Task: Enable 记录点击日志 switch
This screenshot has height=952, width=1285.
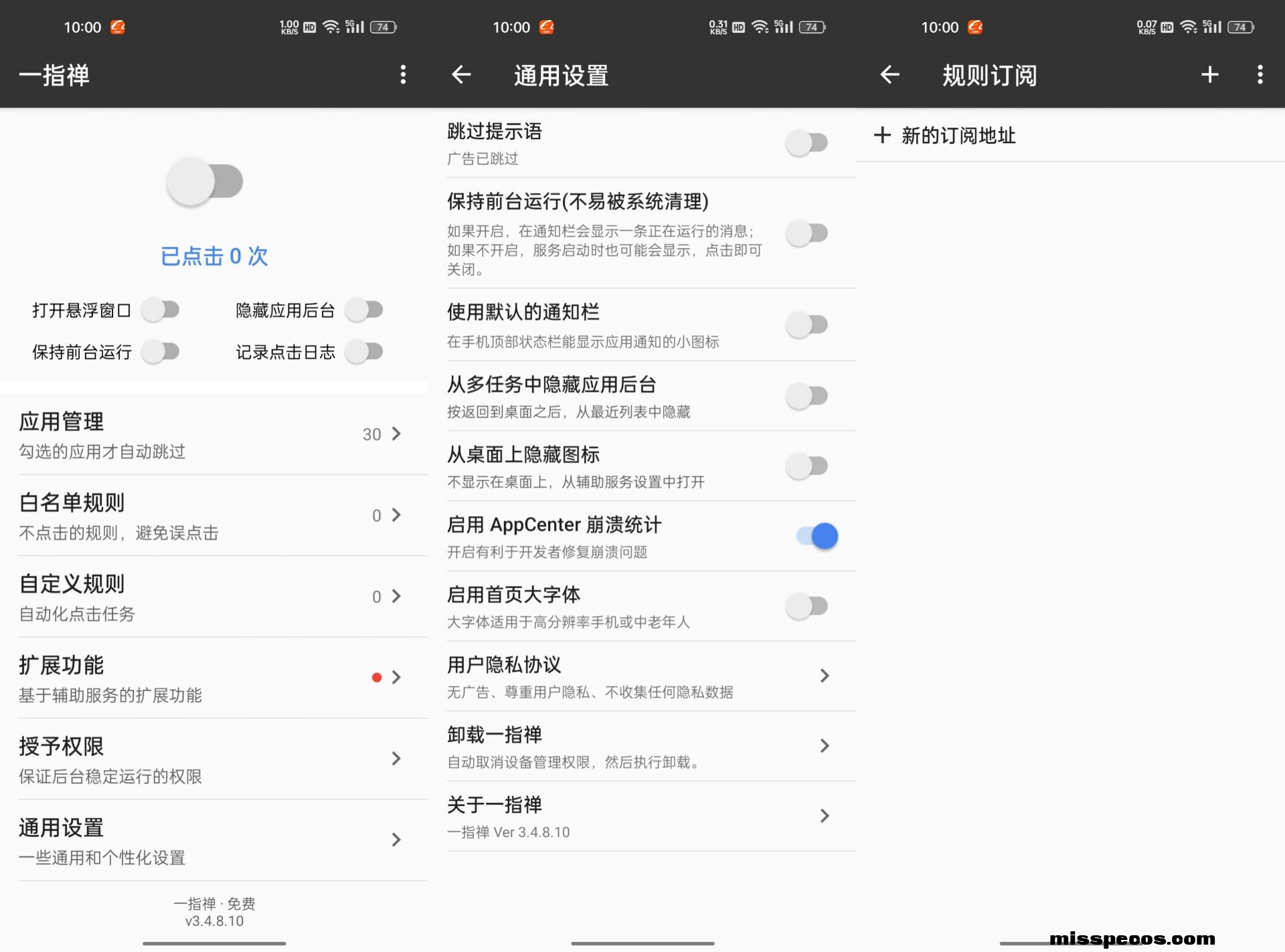Action: pos(364,351)
